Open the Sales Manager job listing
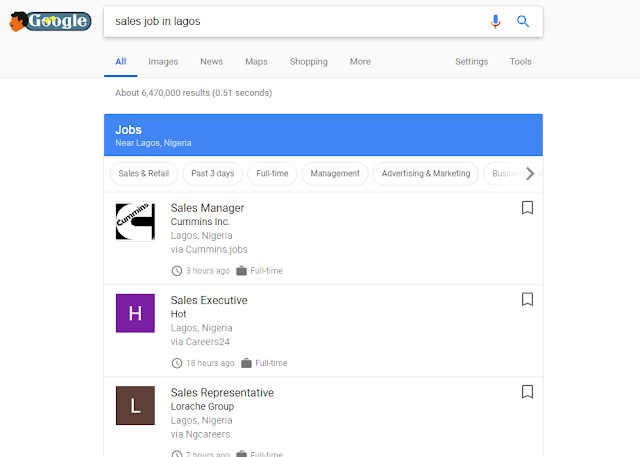Screen dimensions: 640x457 click(207, 208)
